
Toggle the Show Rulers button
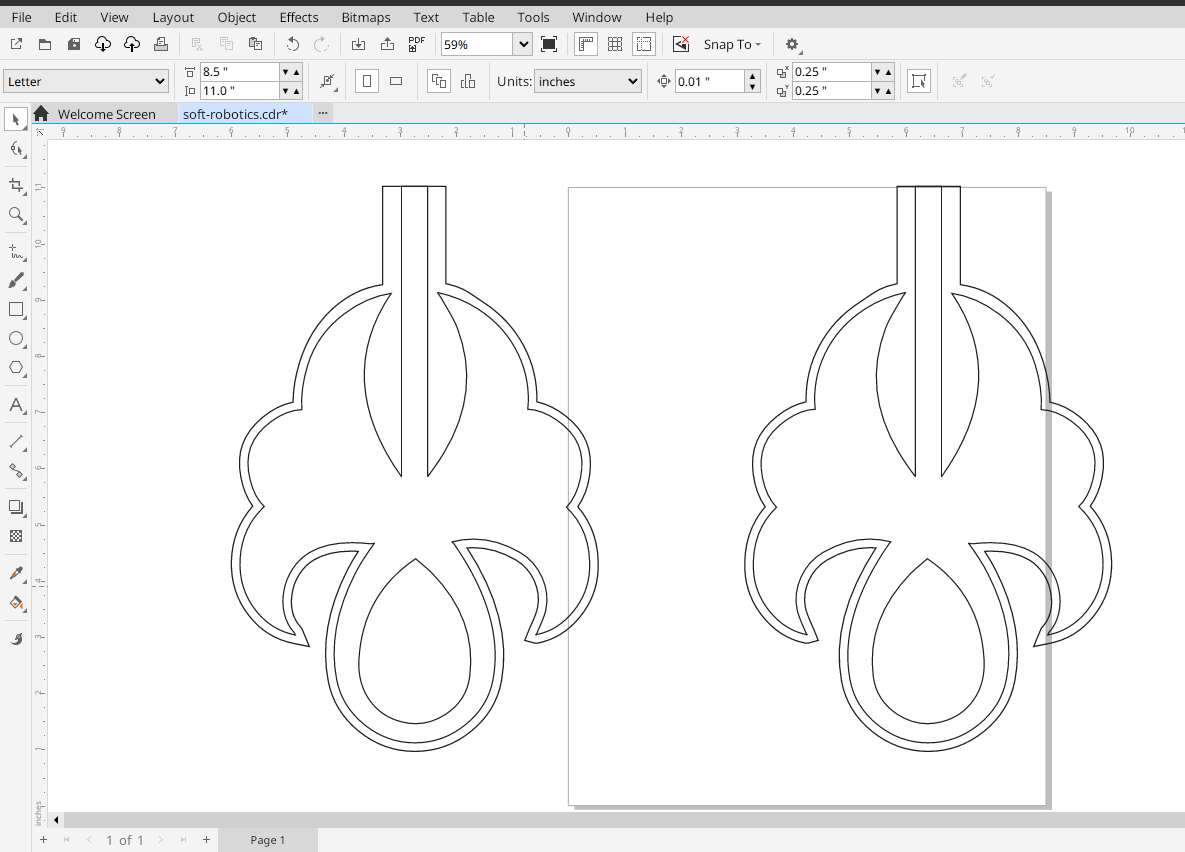(586, 45)
